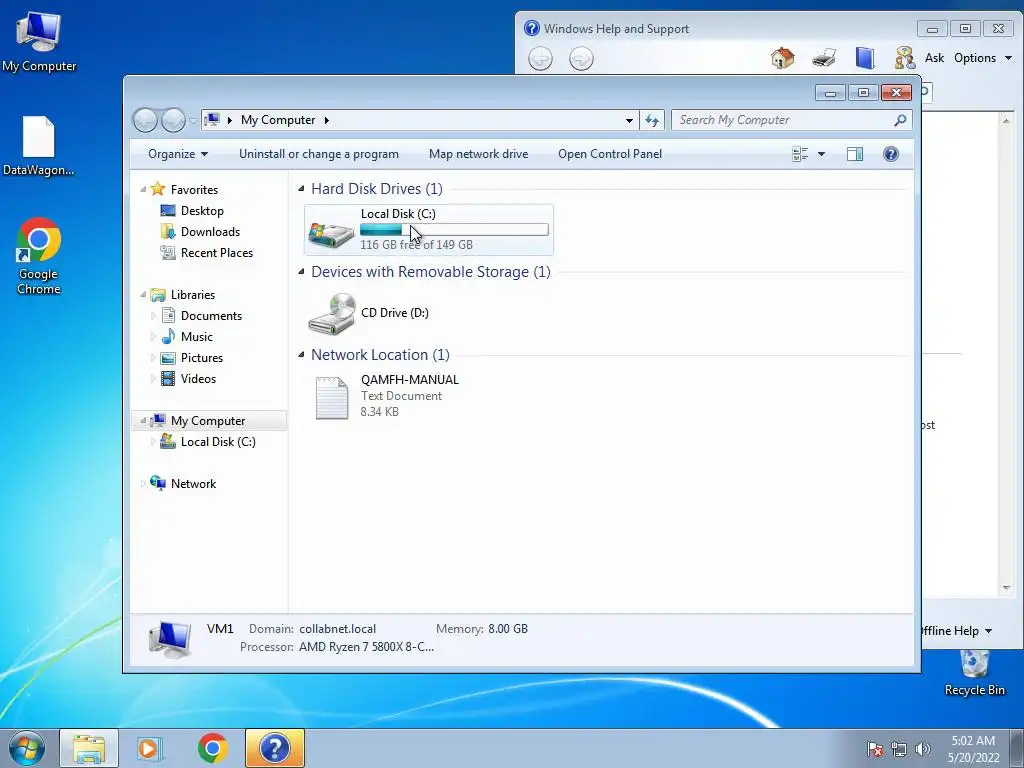Image resolution: width=1024 pixels, height=768 pixels.
Task: Open Browse Help book icon
Action: [865, 58]
